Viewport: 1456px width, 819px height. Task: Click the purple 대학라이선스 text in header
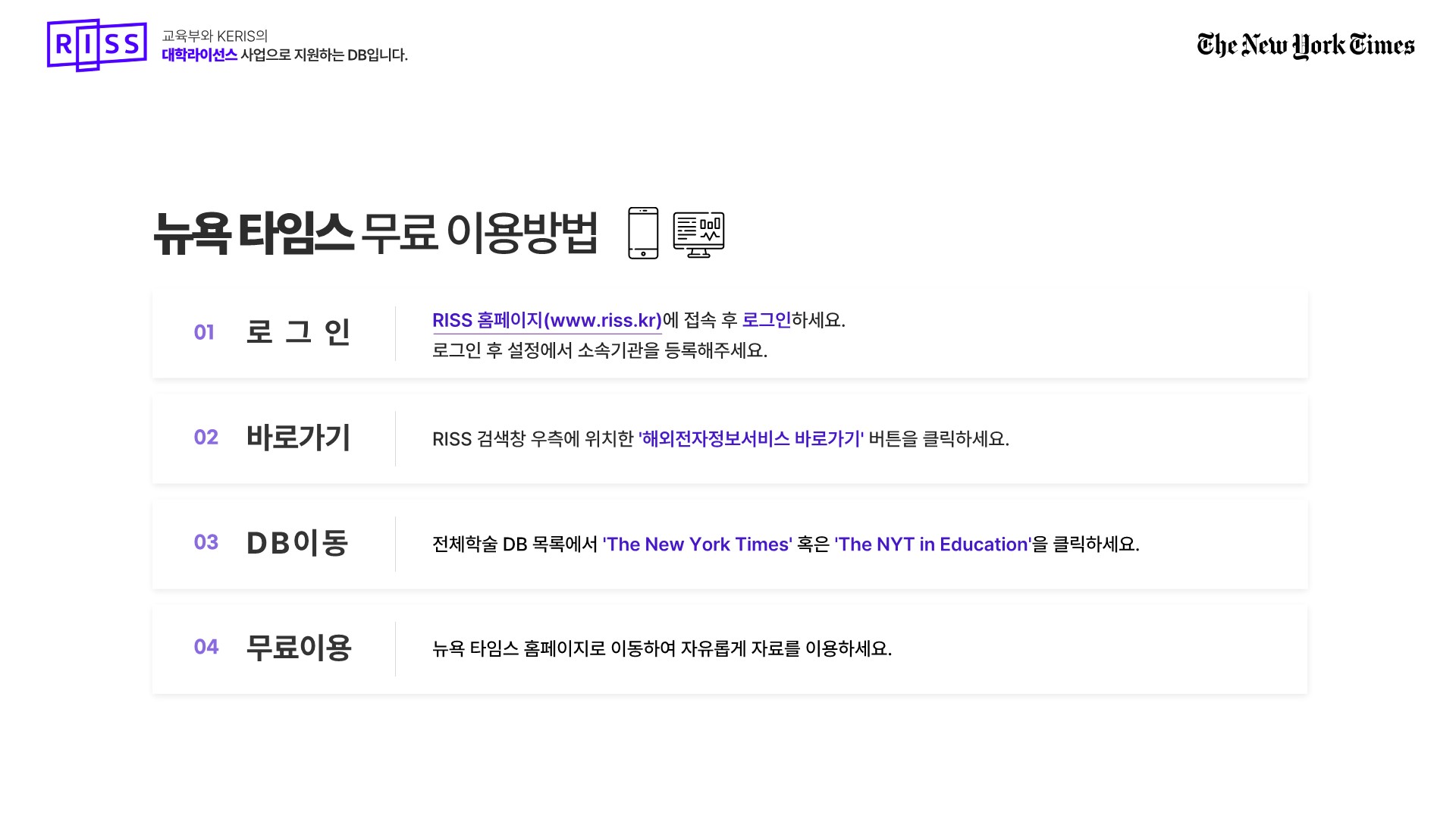click(x=199, y=55)
